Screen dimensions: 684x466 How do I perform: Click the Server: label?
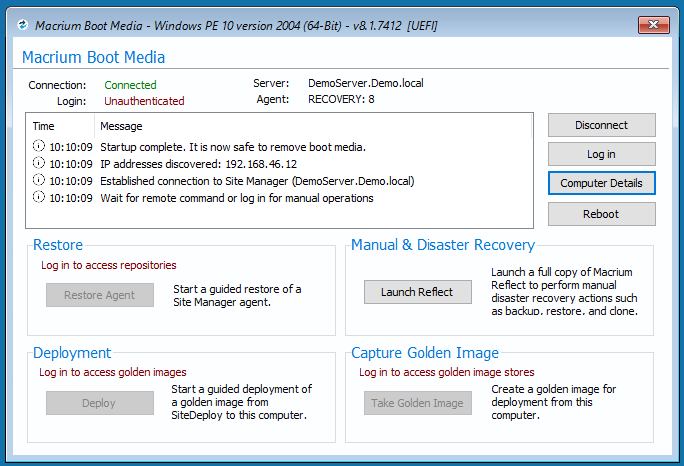(271, 83)
